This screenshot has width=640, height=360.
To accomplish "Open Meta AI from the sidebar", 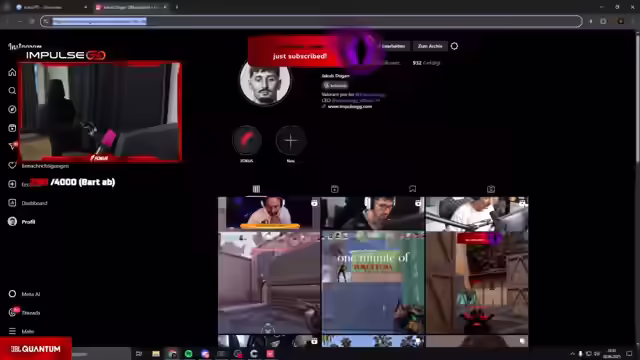I will point(24,294).
